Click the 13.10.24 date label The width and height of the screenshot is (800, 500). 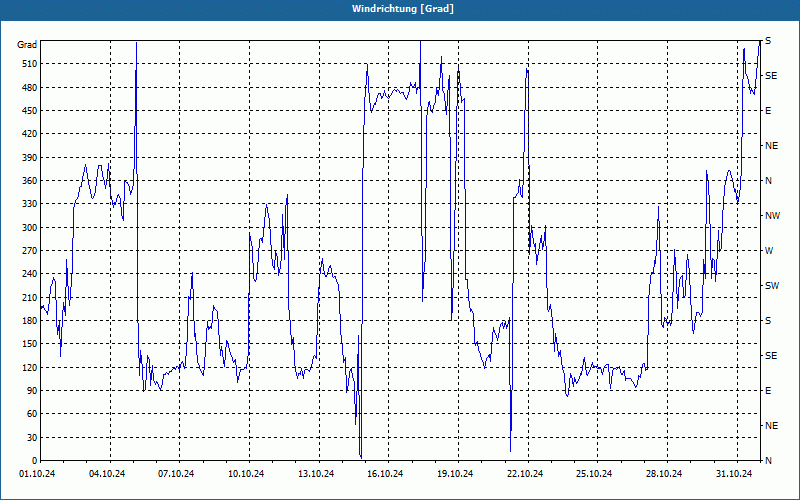316,474
